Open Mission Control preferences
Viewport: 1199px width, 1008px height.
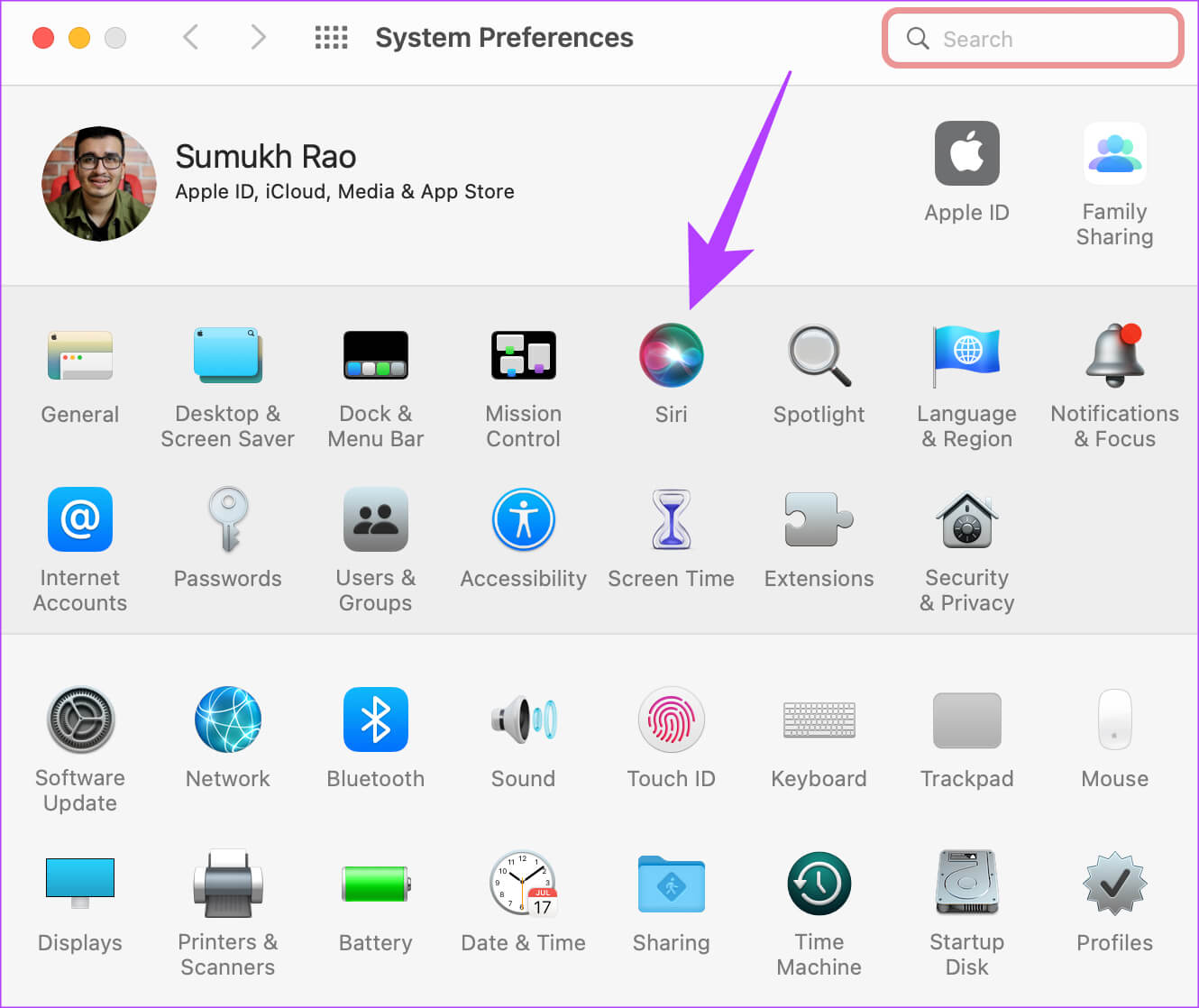coord(524,355)
